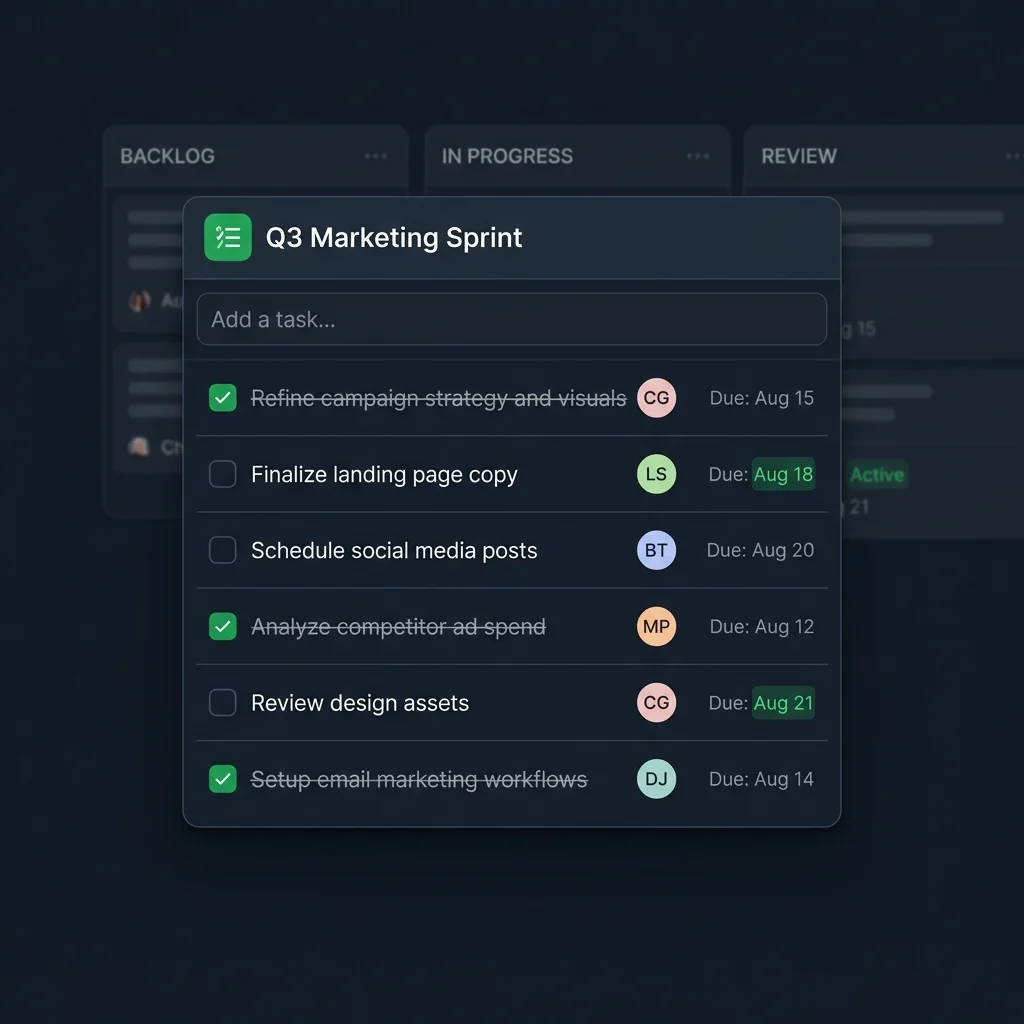Tick the Review design assets checkbox

(x=223, y=703)
